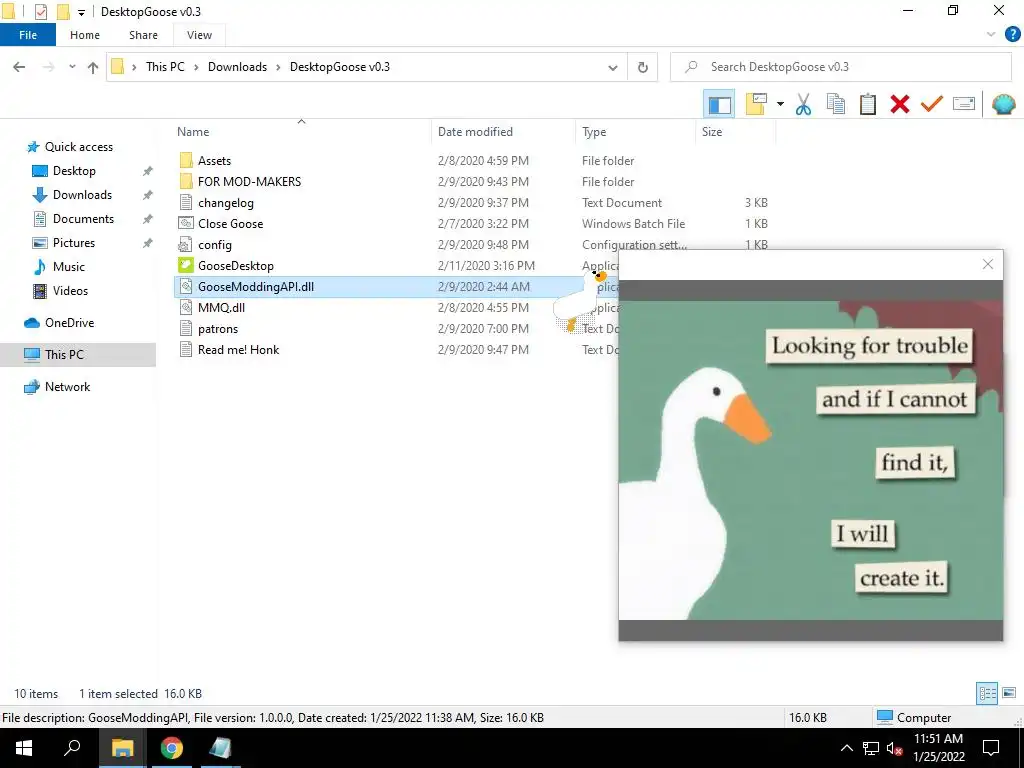
Task: Click the Classic Shell seashell icon
Action: point(1004,104)
